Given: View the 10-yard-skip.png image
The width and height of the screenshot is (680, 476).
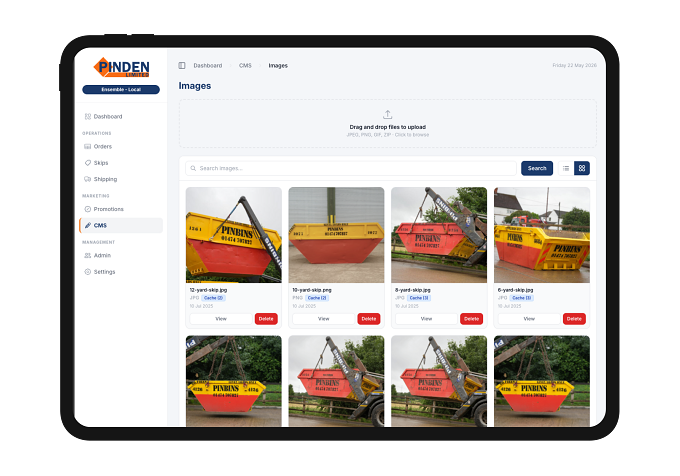Looking at the screenshot, I should (x=324, y=319).
